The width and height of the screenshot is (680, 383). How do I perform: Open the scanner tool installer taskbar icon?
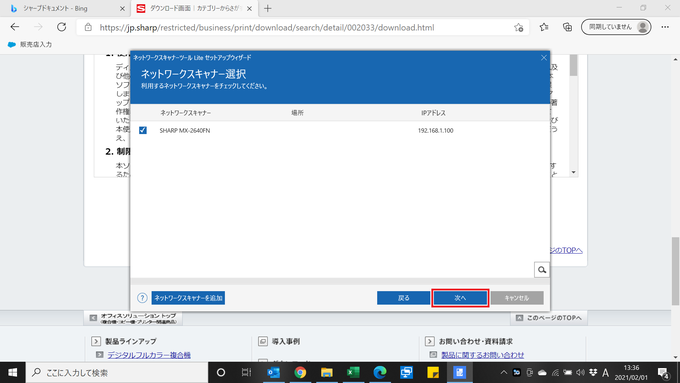coord(460,373)
